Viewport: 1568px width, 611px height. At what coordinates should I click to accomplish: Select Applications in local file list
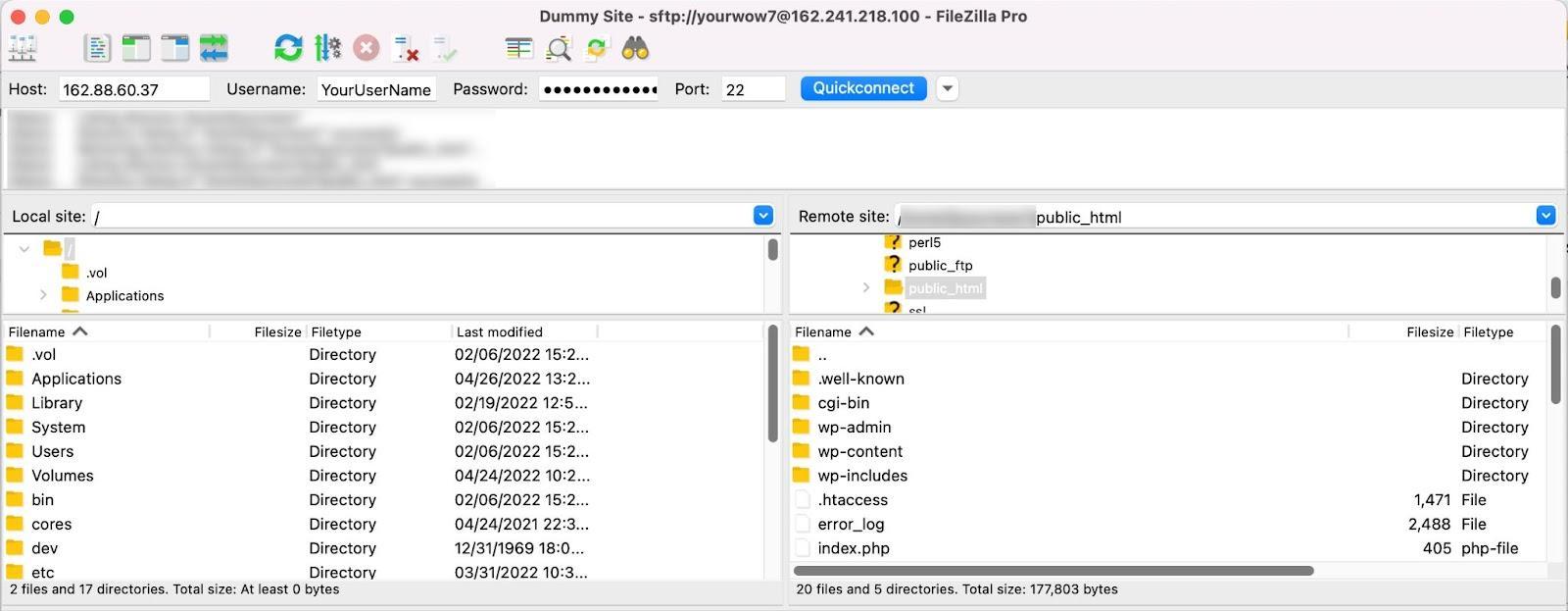point(383,379)
